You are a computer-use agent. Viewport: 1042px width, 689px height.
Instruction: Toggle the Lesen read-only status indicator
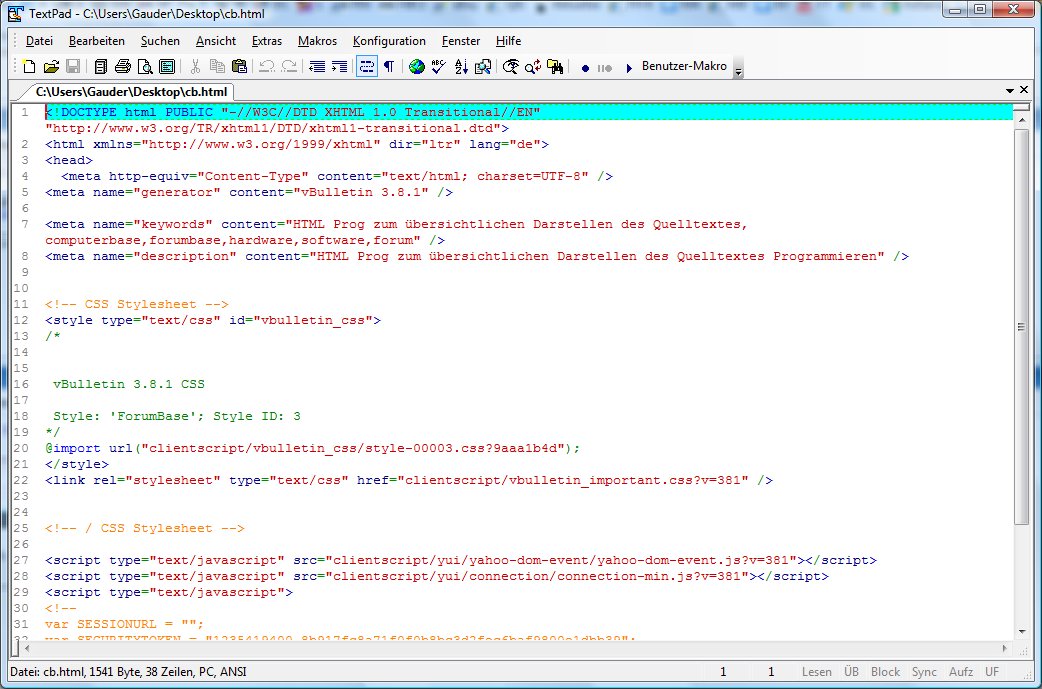click(817, 672)
